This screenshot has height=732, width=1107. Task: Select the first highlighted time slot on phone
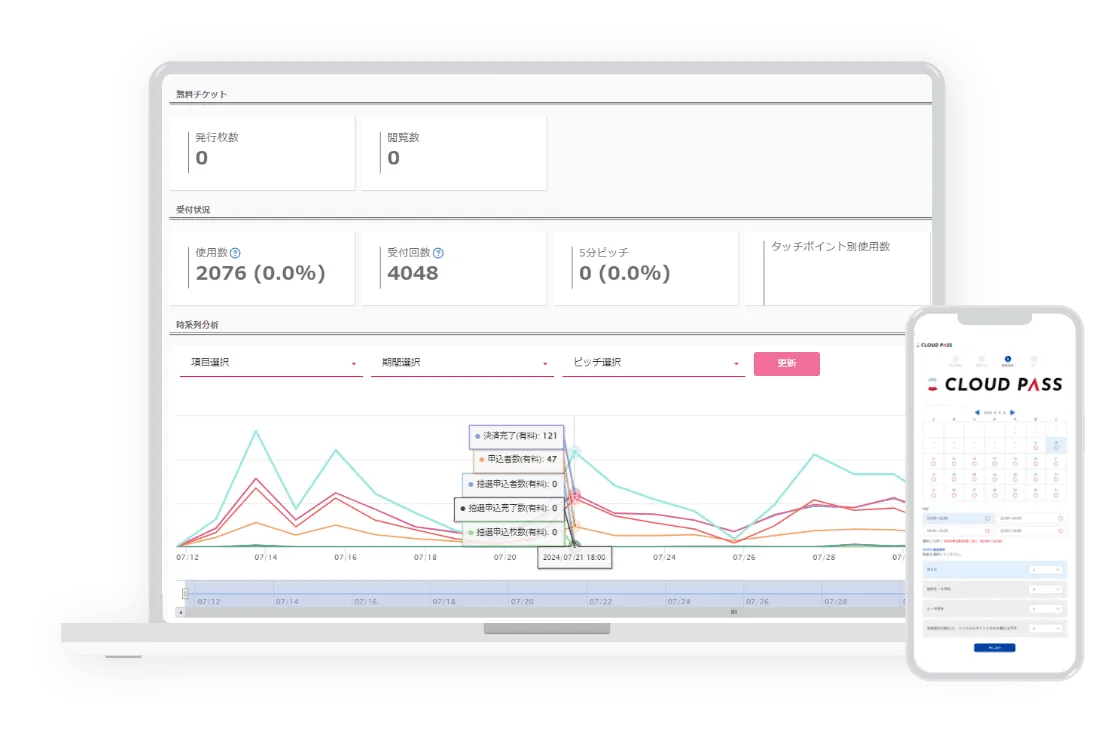coord(959,518)
